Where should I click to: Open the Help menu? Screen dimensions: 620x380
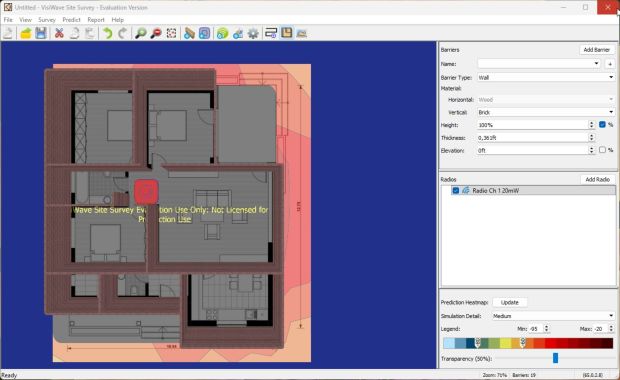[x=117, y=20]
